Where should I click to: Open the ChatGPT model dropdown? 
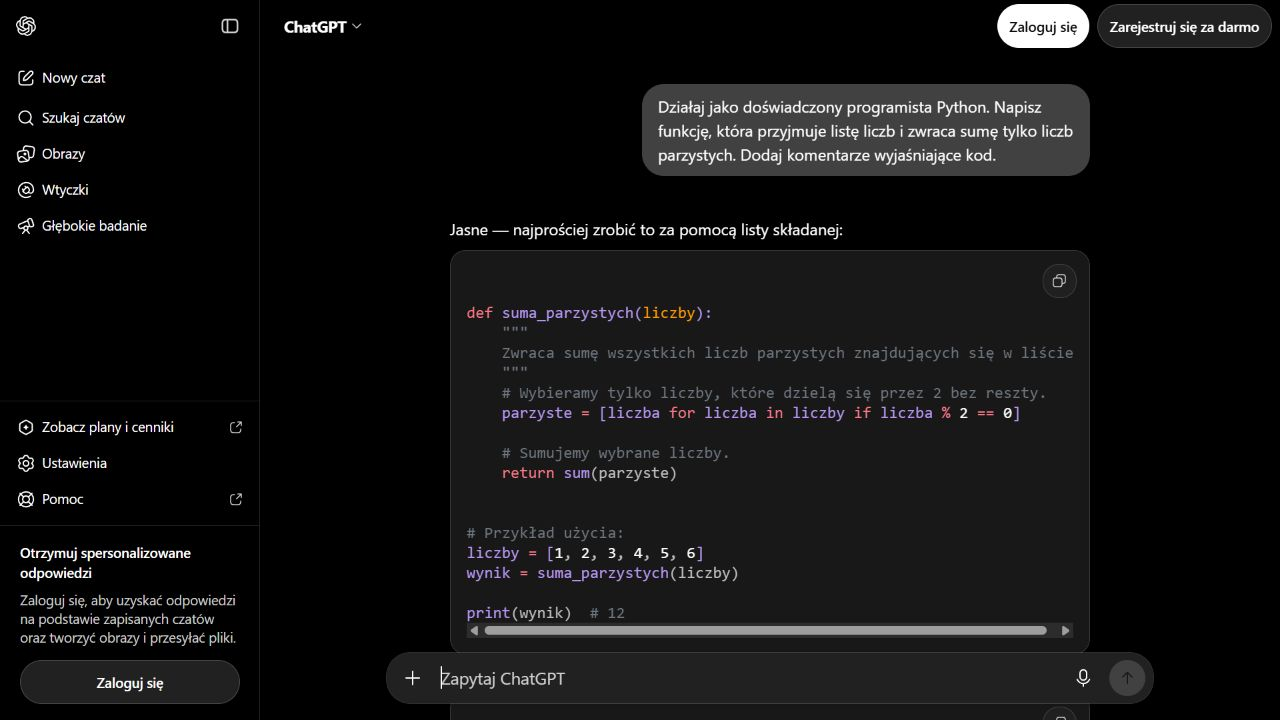tap(323, 27)
